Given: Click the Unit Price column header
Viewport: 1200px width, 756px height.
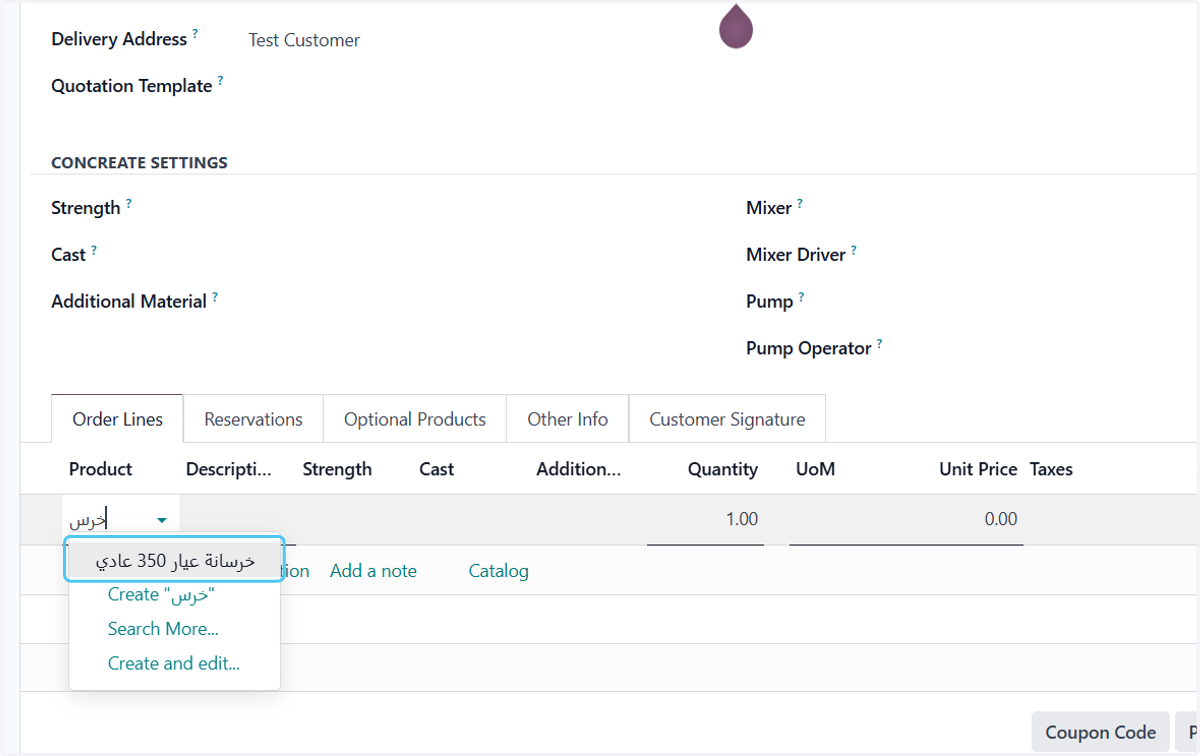Looking at the screenshot, I should tap(978, 469).
